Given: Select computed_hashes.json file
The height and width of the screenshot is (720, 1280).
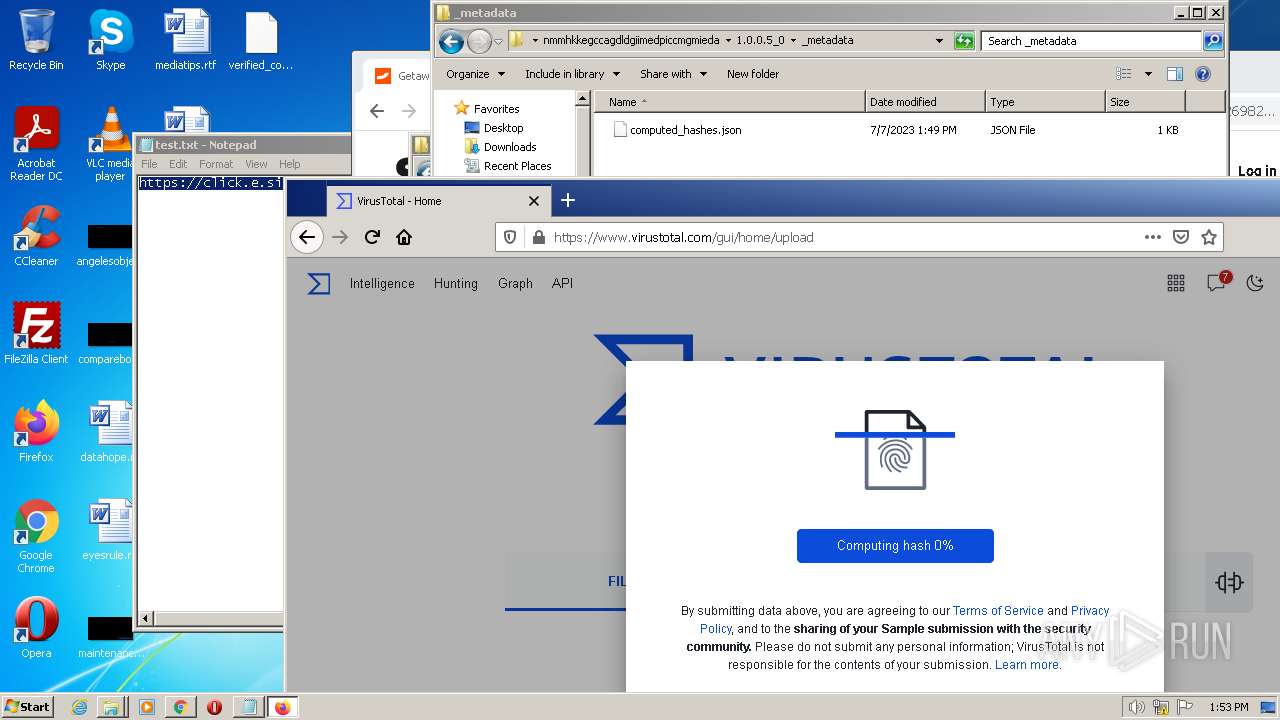Looking at the screenshot, I should [x=677, y=130].
